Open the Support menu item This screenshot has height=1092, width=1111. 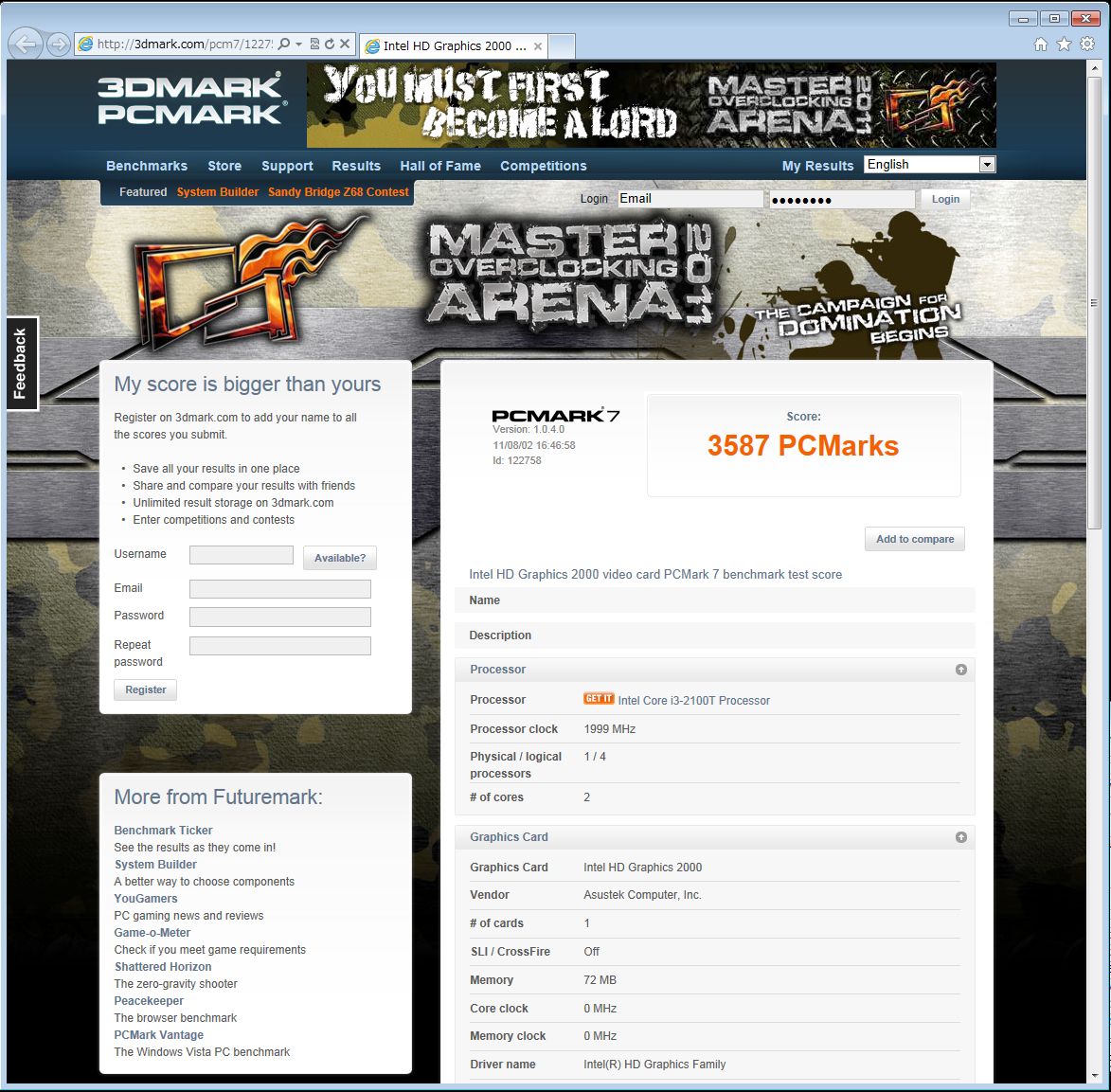pos(287,166)
